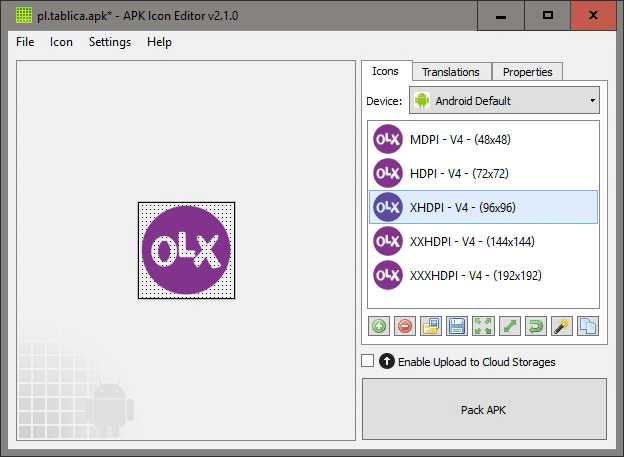This screenshot has width=624, height=457.
Task: Click the OLX icon in HDPI row
Action: pos(388,173)
